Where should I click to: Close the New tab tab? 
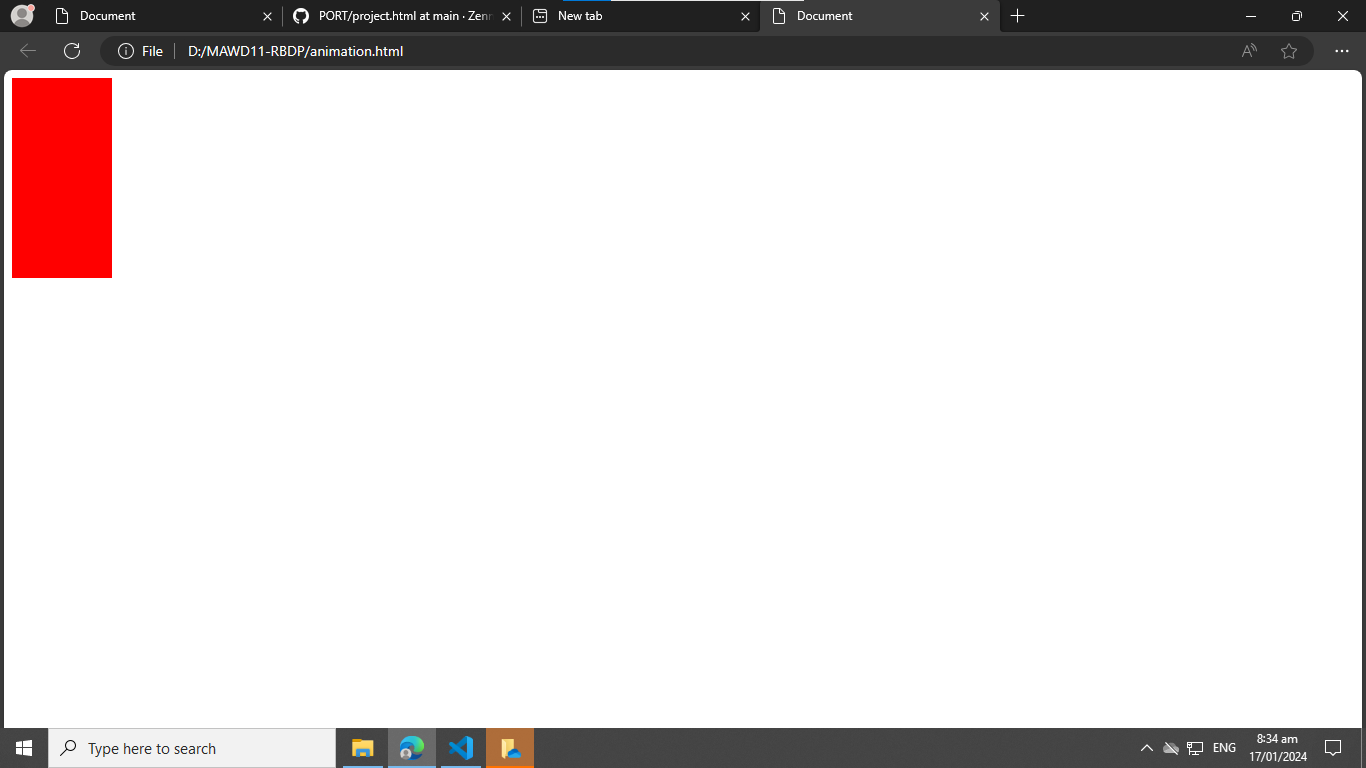tap(745, 16)
